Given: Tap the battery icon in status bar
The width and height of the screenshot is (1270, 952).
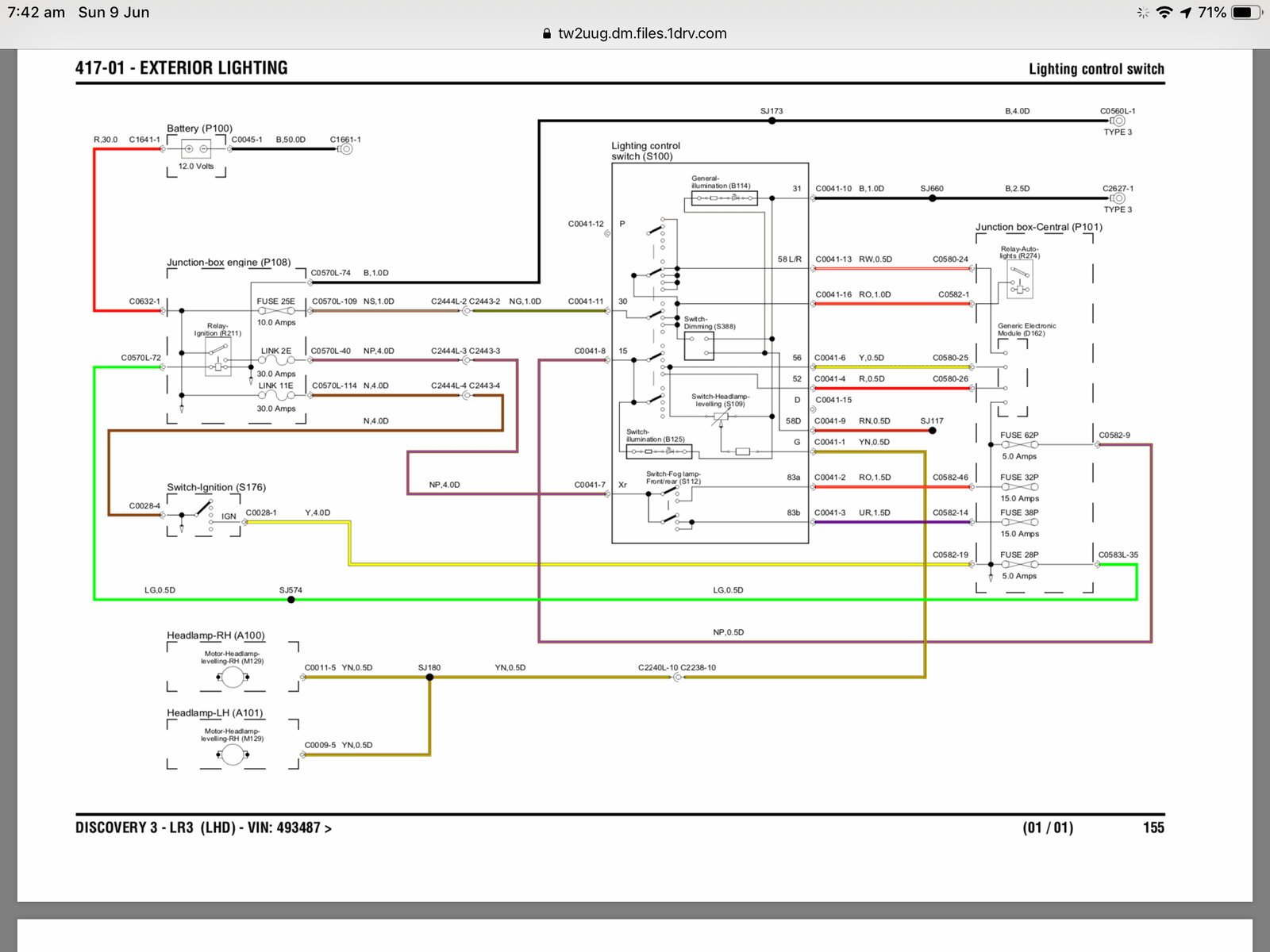Looking at the screenshot, I should pos(1246,12).
